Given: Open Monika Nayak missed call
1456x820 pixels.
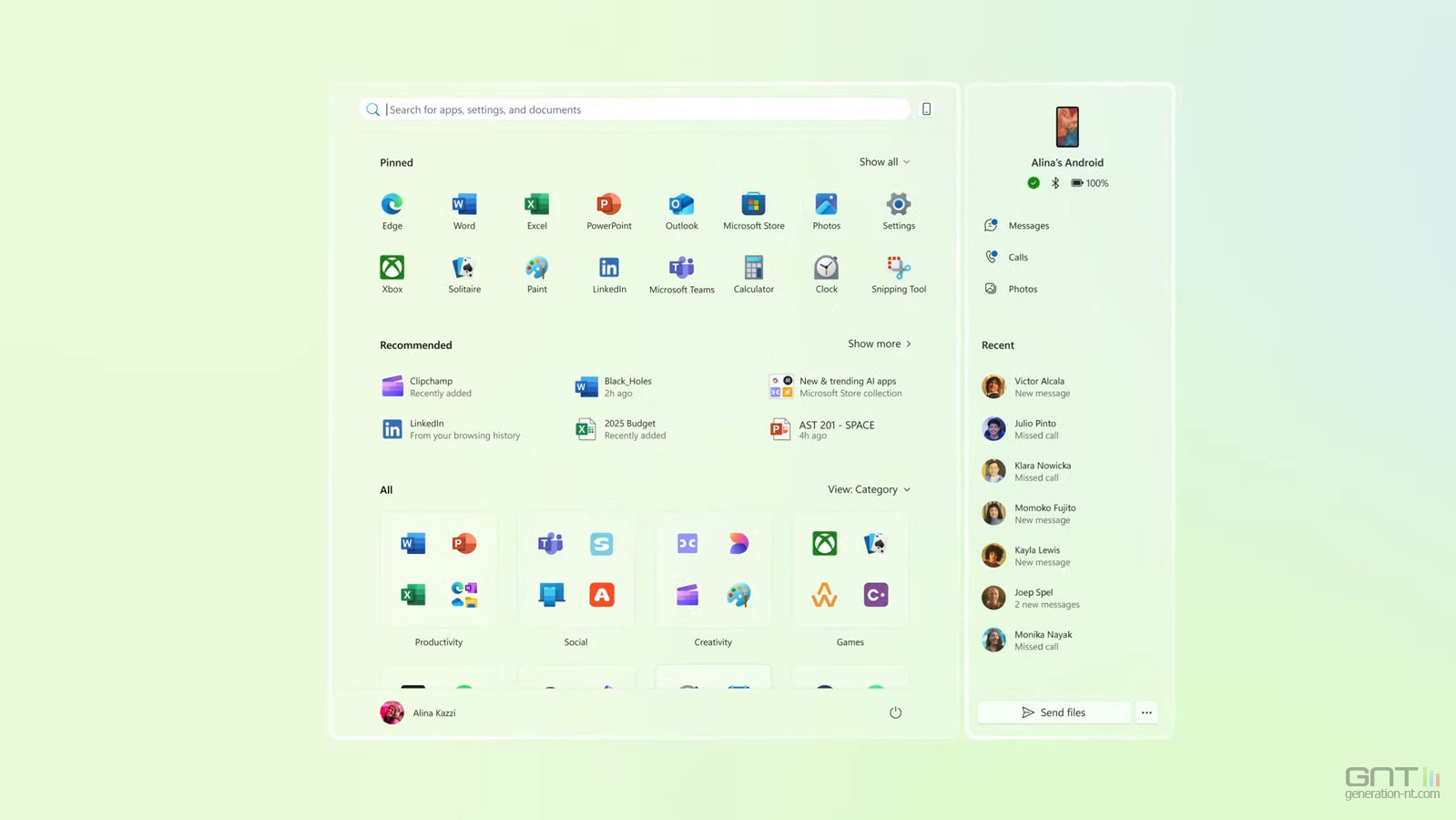Looking at the screenshot, I should tap(1028, 641).
